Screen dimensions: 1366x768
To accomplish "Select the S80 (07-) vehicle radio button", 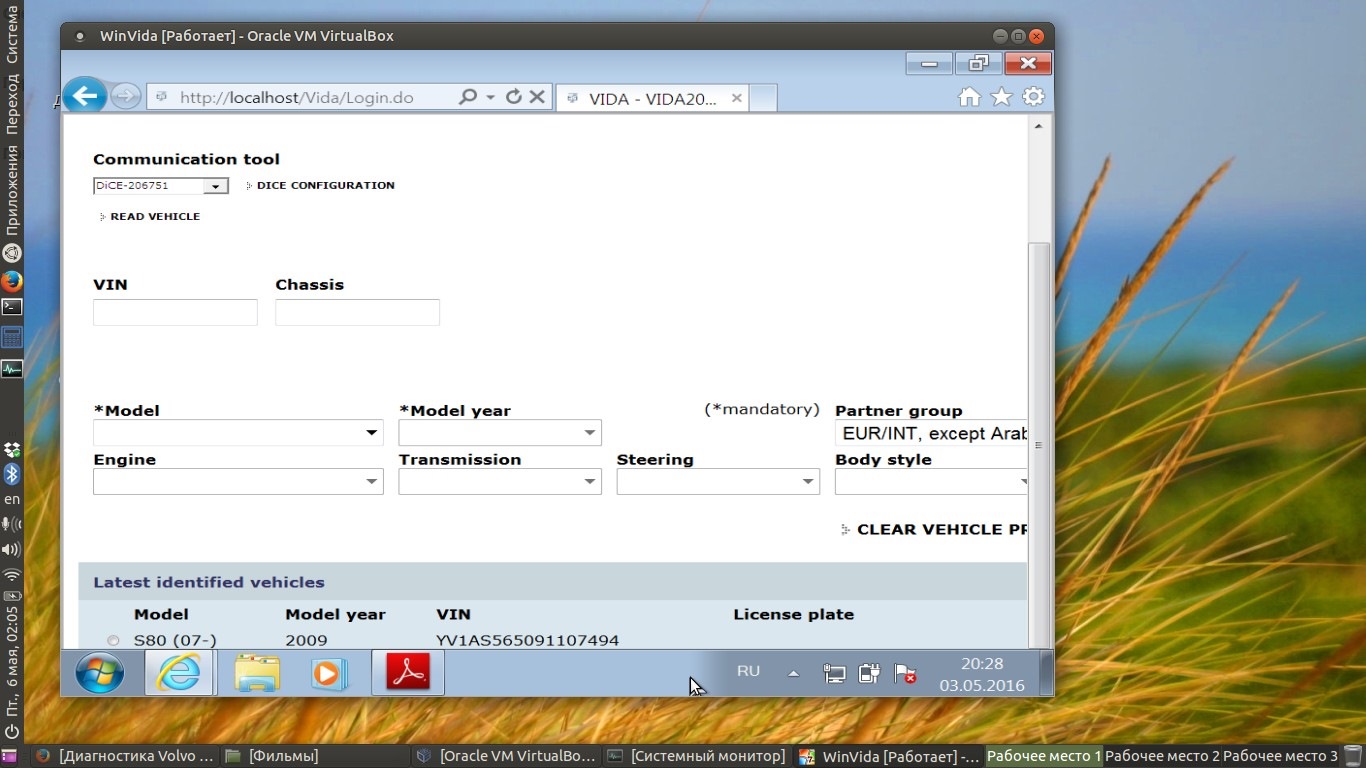I will [x=113, y=641].
